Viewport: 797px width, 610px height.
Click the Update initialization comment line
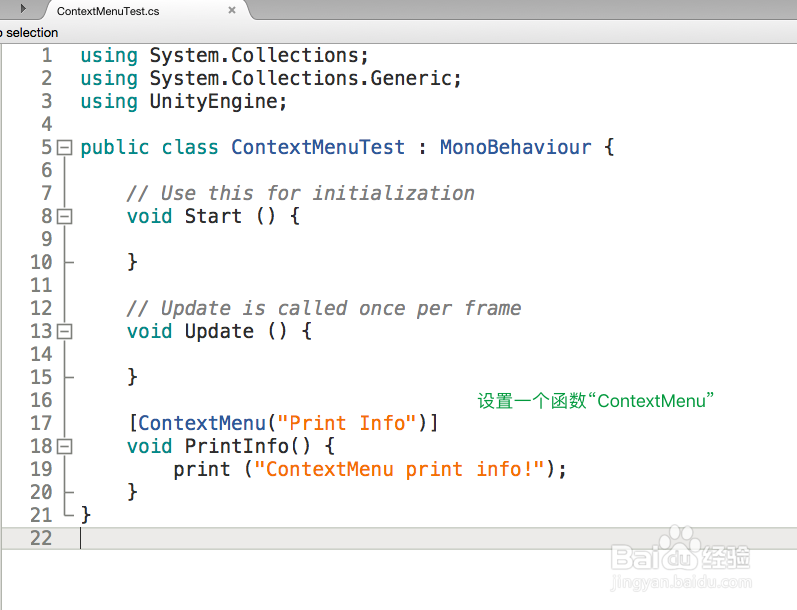(324, 309)
